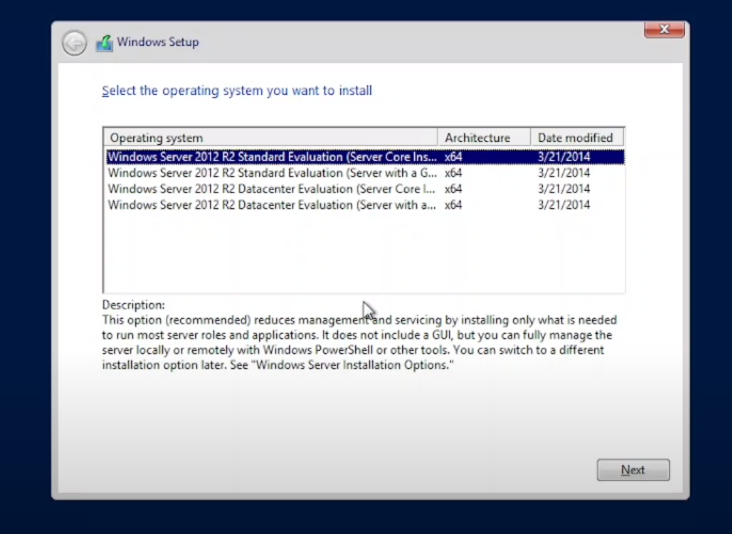The width and height of the screenshot is (732, 534).
Task: Close the Windows Setup dialog
Action: point(664,29)
